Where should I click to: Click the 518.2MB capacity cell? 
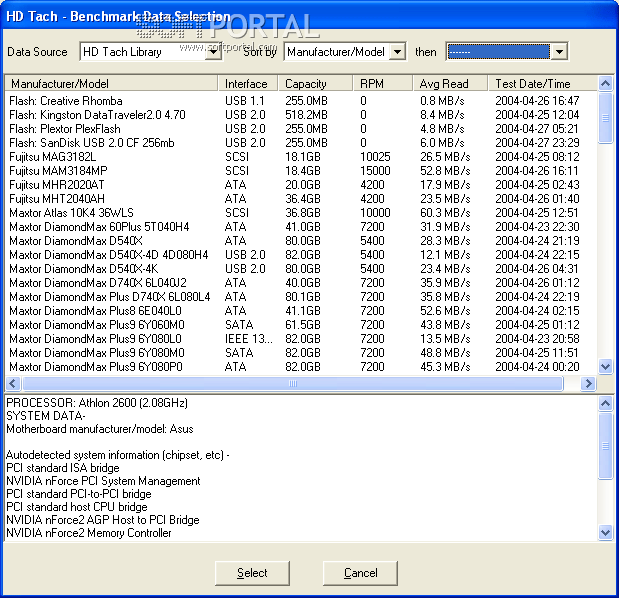306,115
